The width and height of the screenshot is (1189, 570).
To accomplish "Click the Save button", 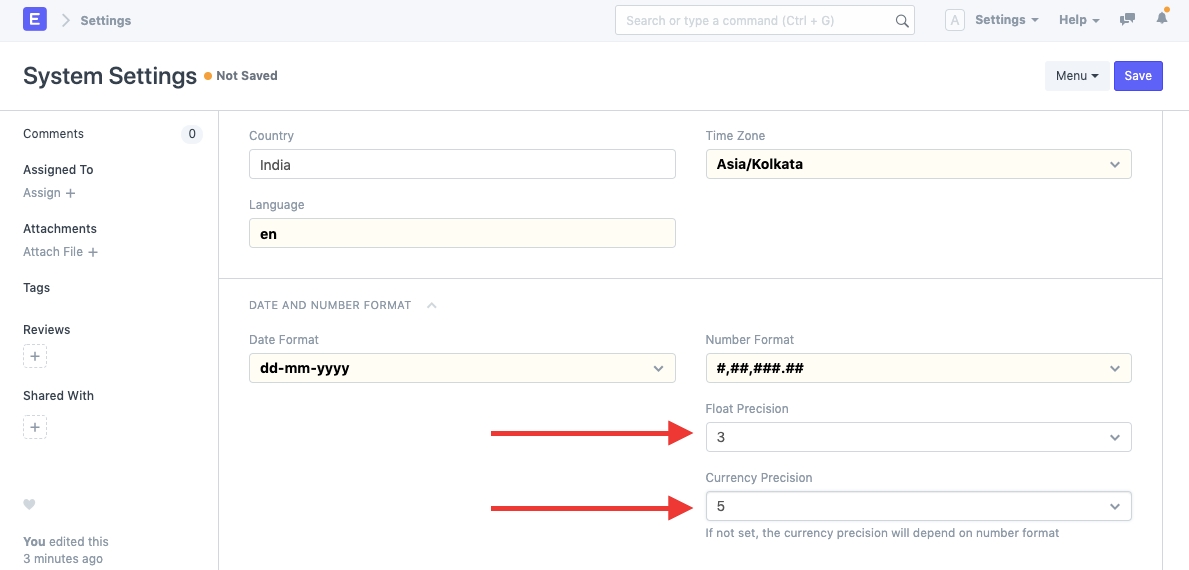I will (1138, 76).
